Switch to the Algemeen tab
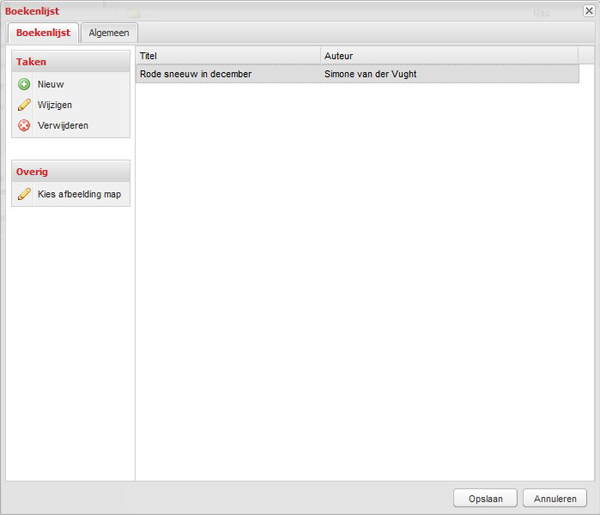Viewport: 600px width, 515px height. click(109, 33)
